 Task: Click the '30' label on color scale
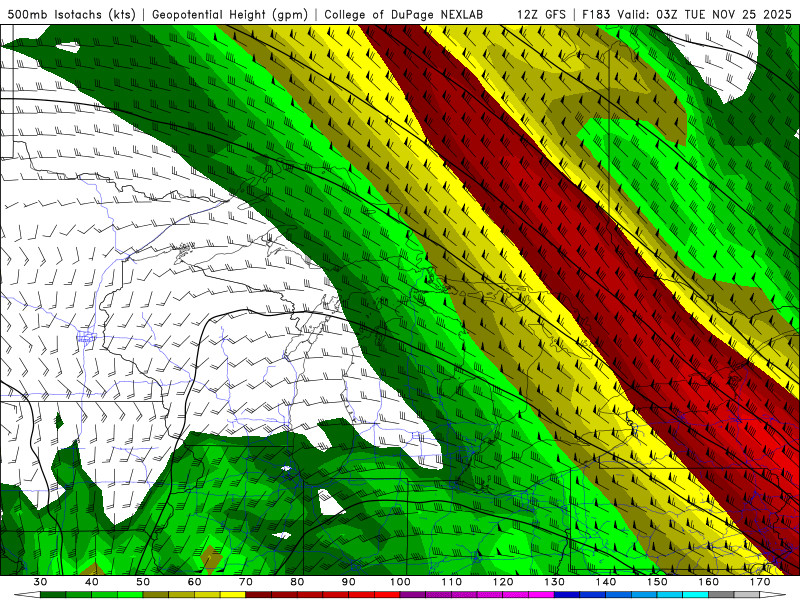[40, 582]
